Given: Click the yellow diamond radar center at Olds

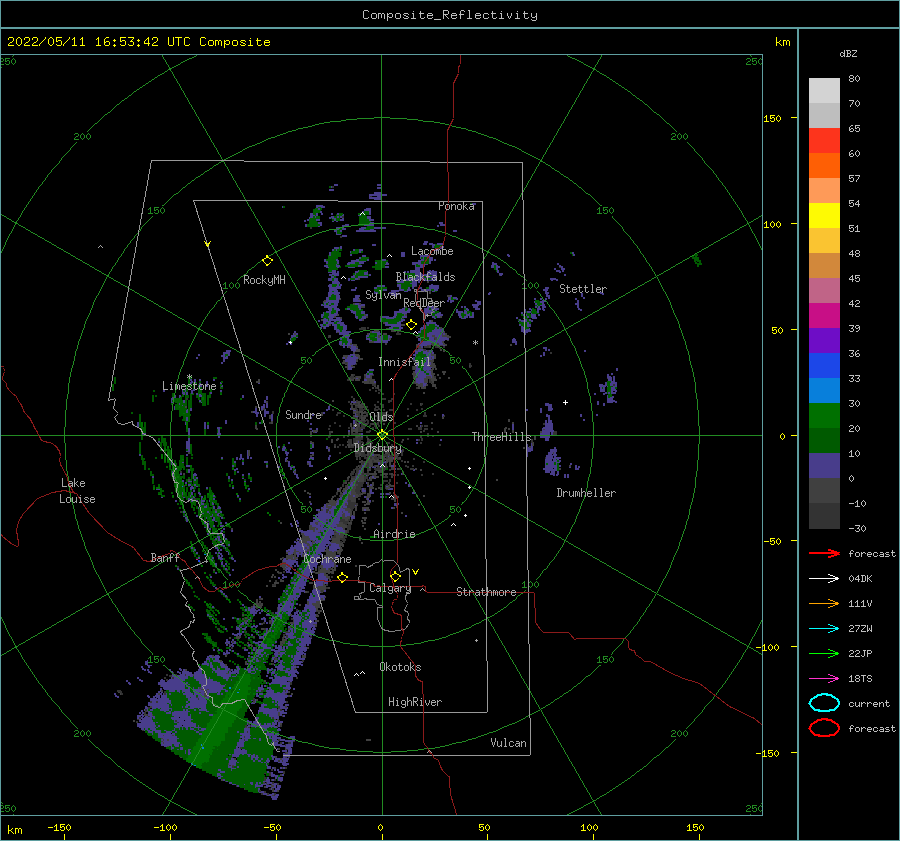Looking at the screenshot, I should 382,435.
